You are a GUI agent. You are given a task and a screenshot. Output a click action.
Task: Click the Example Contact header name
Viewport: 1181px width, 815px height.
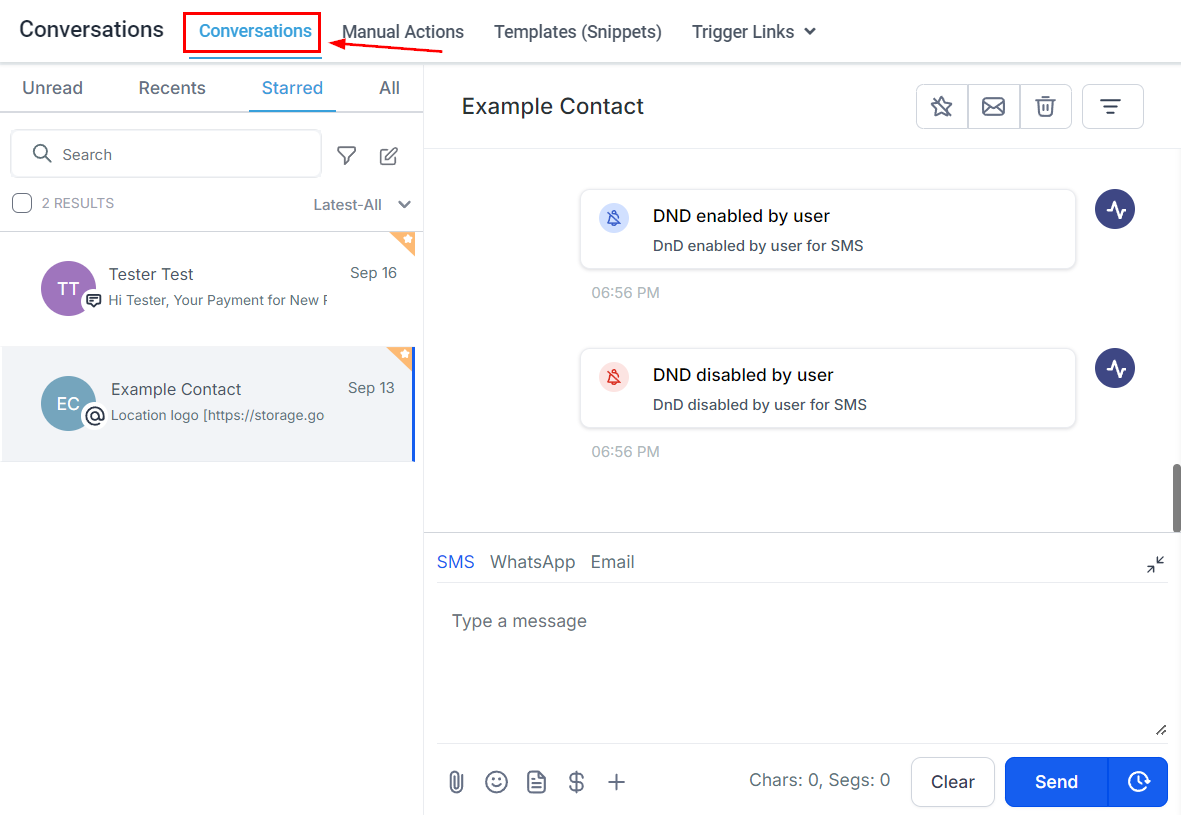[552, 106]
